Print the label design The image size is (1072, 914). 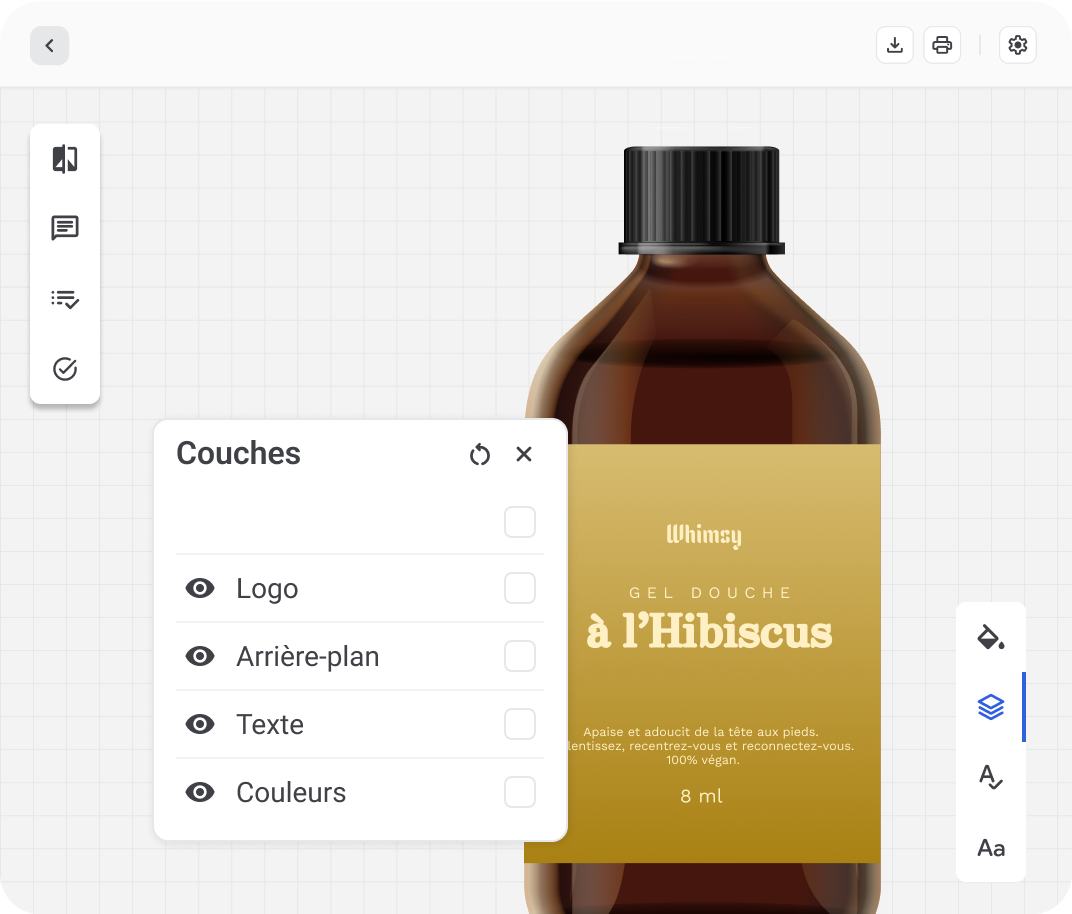(x=942, y=45)
